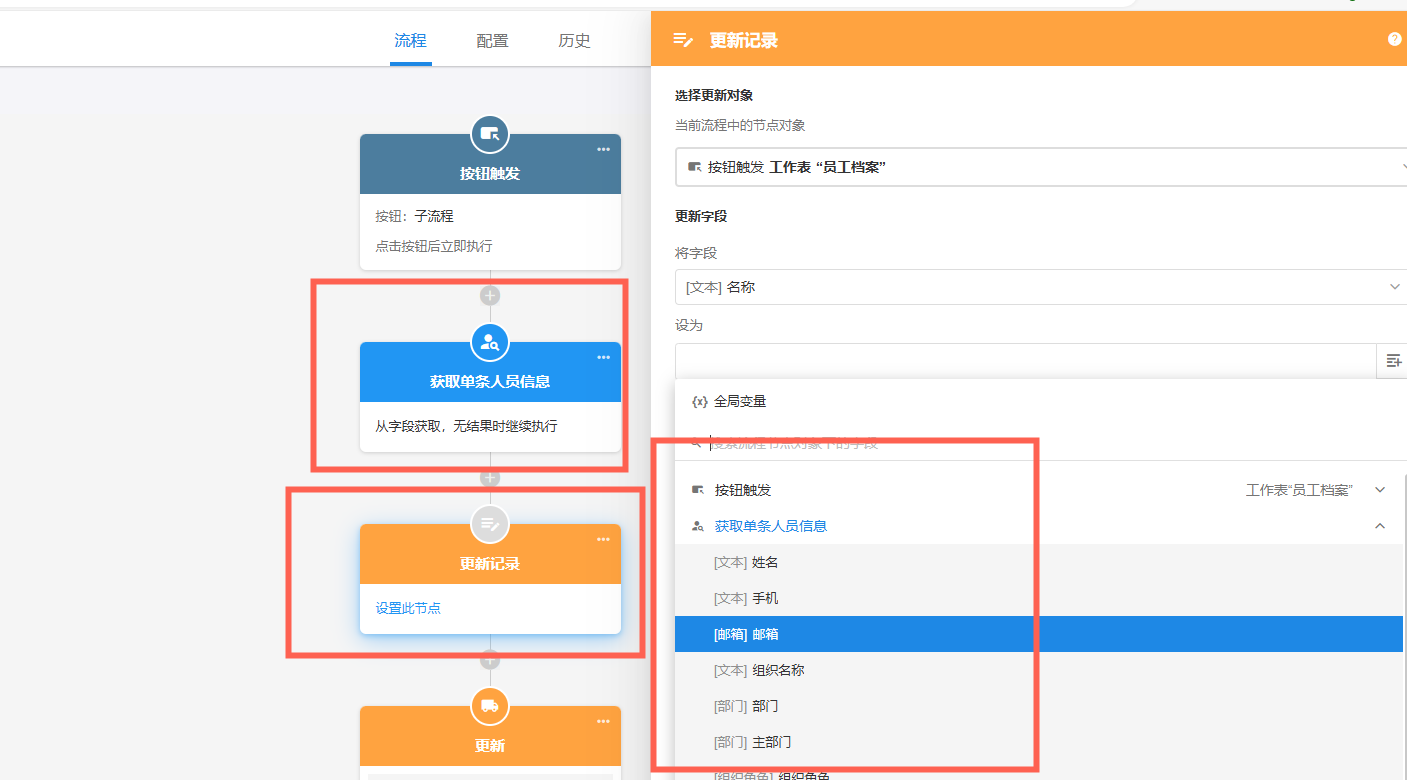
Task: Open the update object 按钮触发 dropdown
Action: pyautogui.click(x=1040, y=167)
